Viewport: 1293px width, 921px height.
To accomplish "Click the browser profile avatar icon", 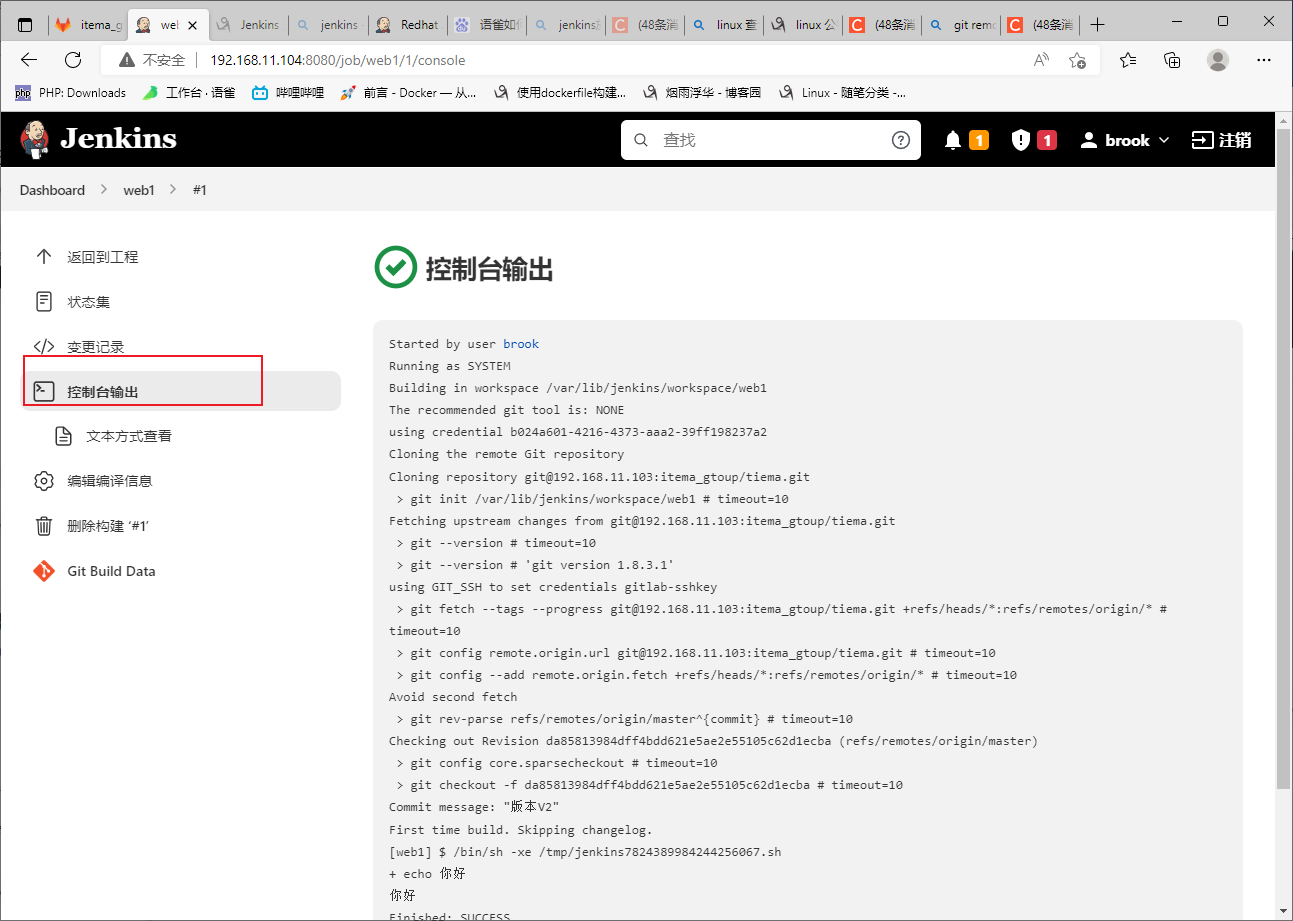I will (1217, 60).
